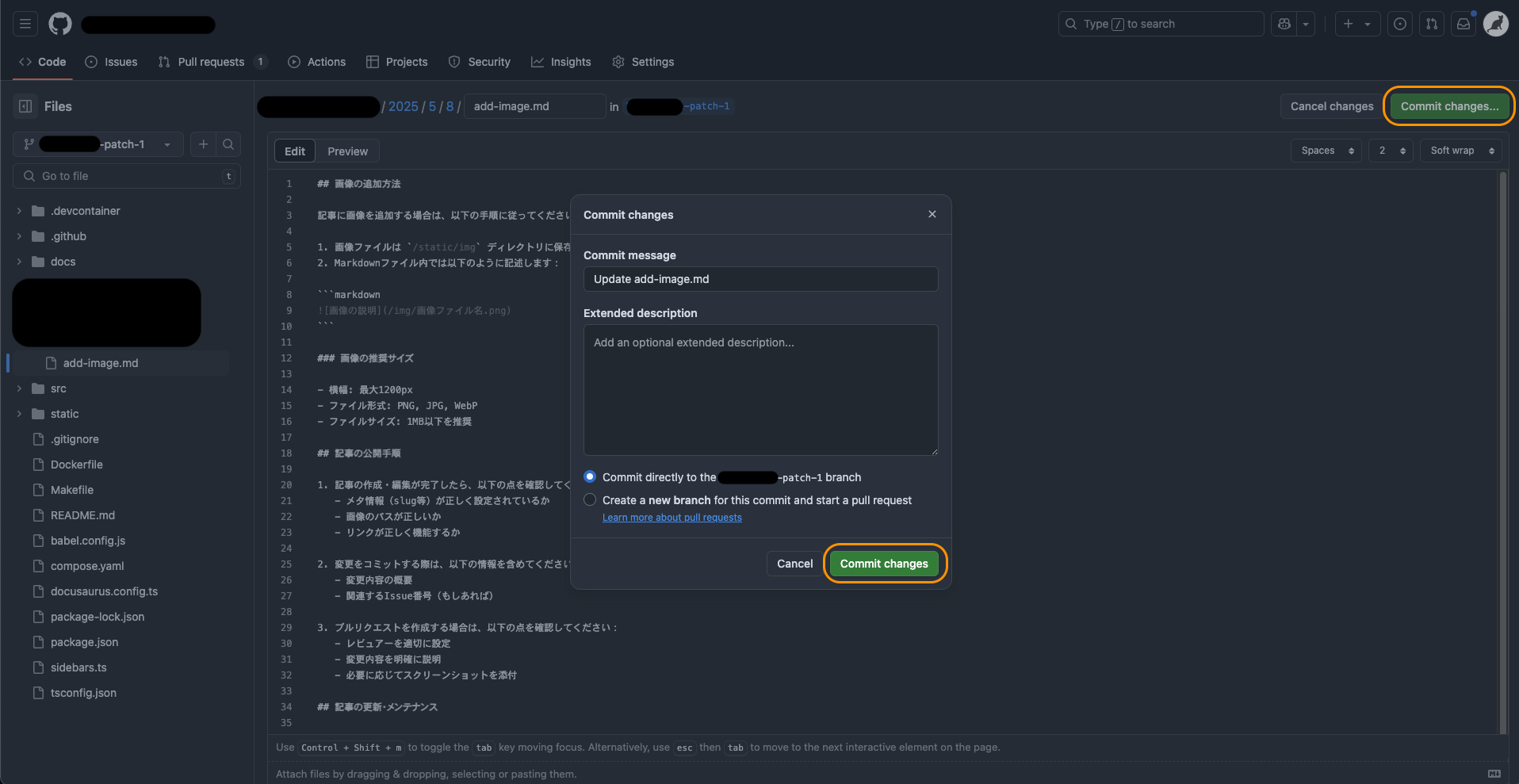Select Commit directly to branch radio
Screen dimensions: 1519x784
pos(590,476)
